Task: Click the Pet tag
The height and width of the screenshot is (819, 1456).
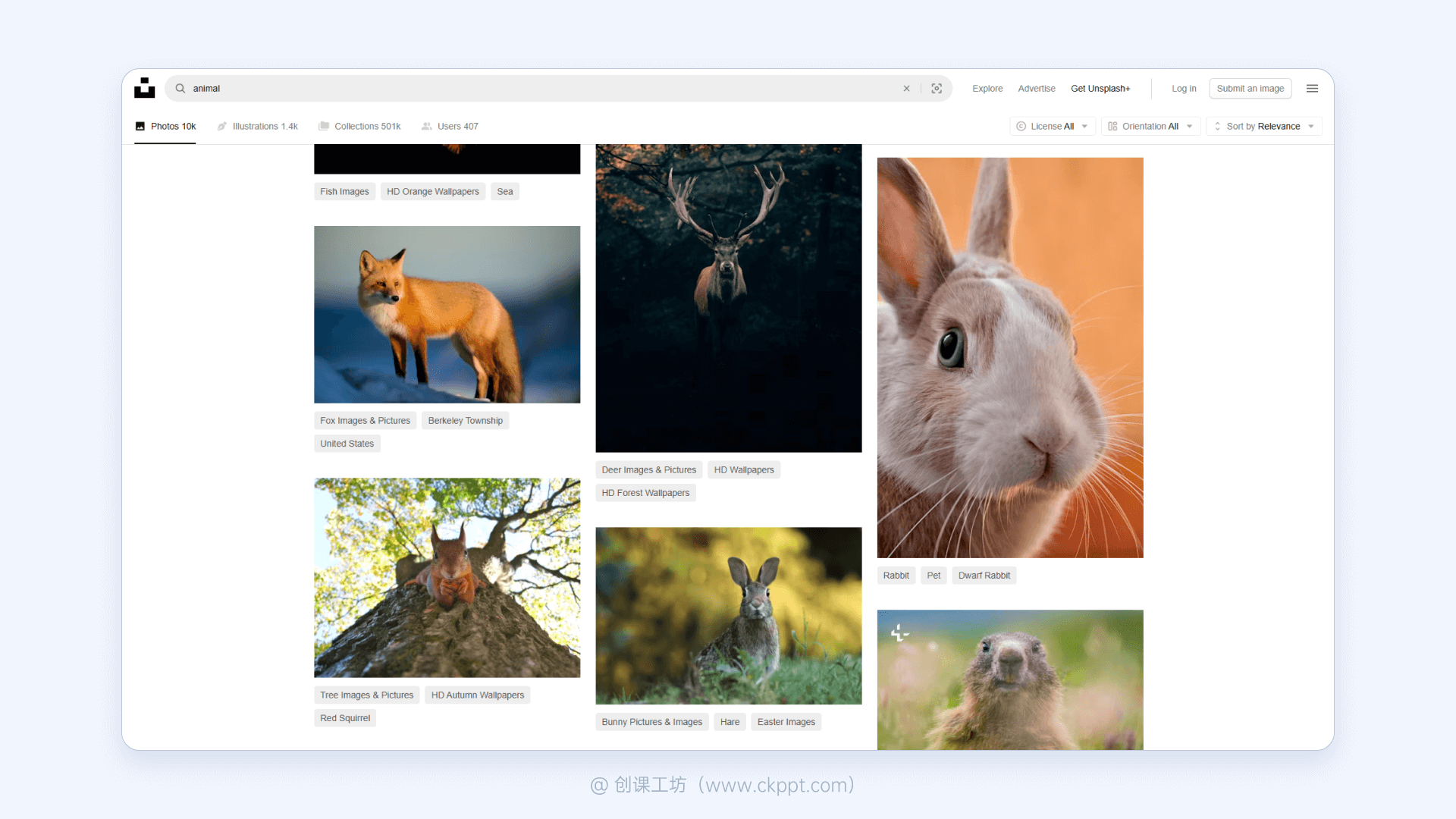Action: point(934,576)
